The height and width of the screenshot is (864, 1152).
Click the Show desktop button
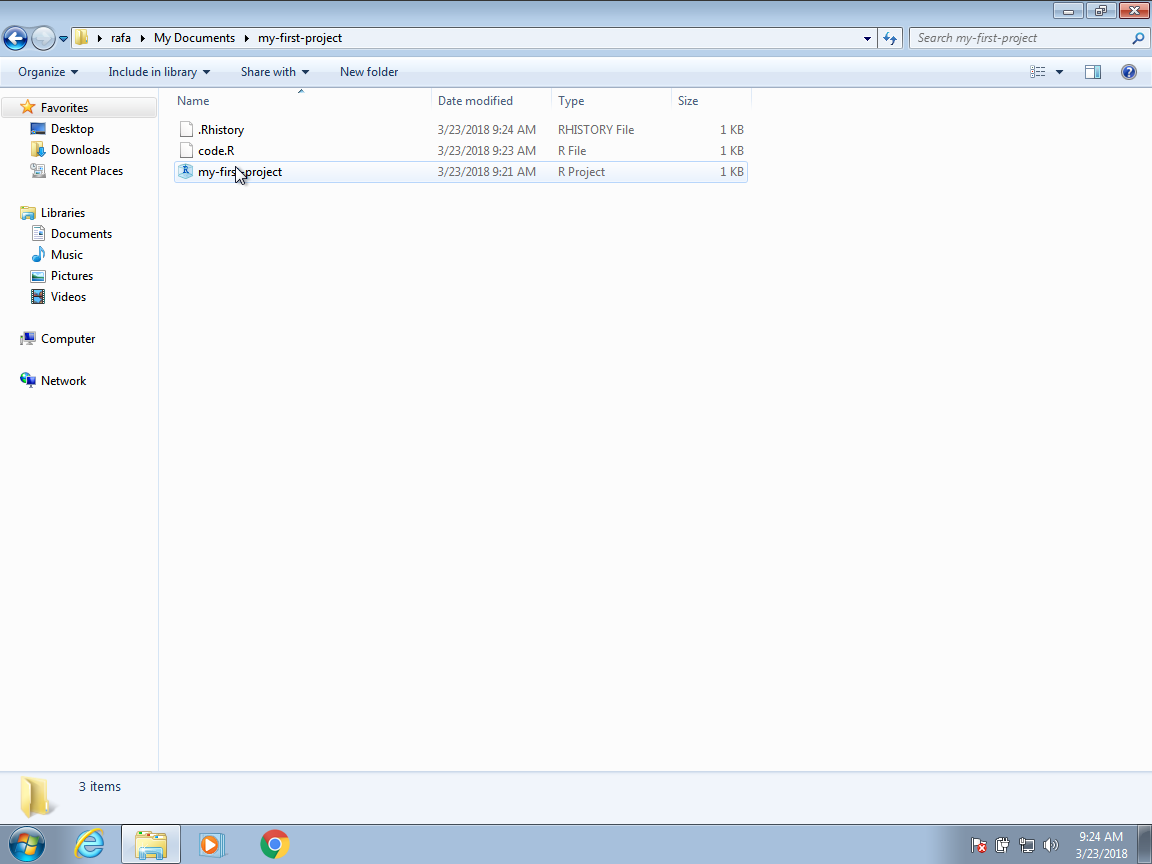[1145, 845]
